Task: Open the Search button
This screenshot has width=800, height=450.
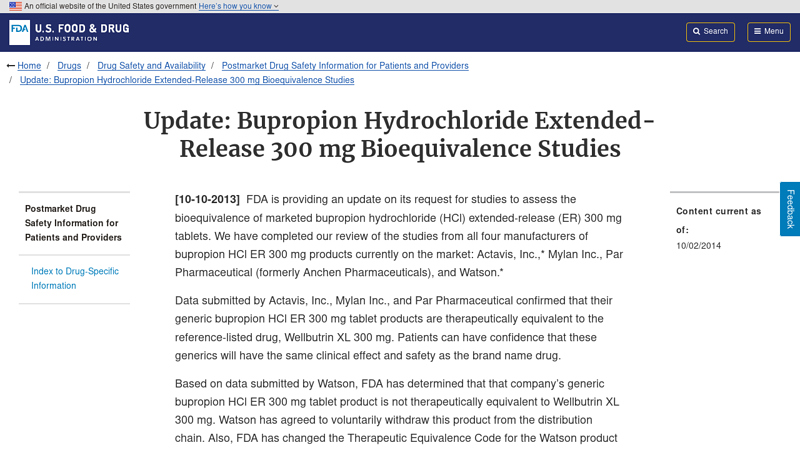Action: pos(710,32)
